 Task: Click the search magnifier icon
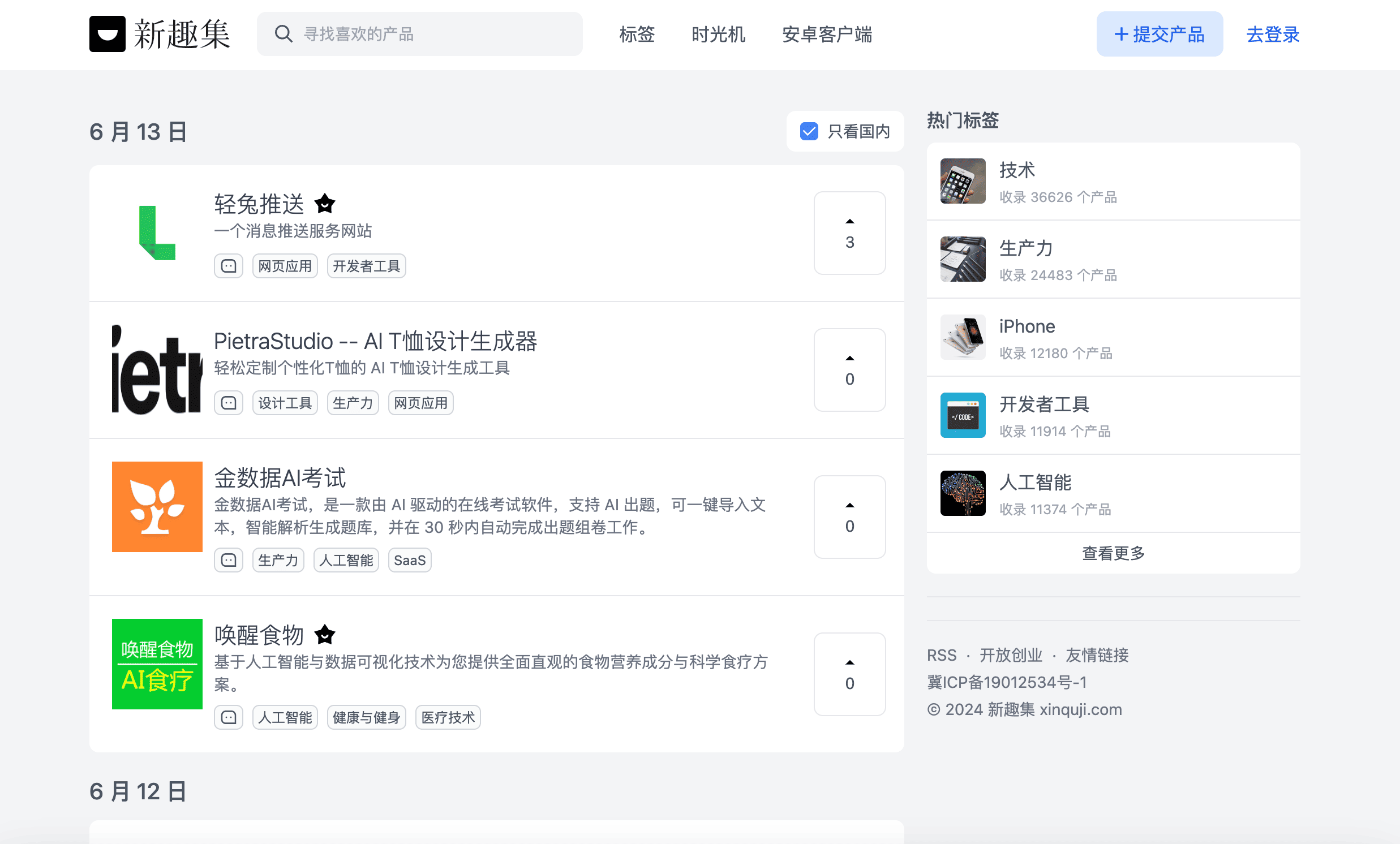pyautogui.click(x=283, y=34)
